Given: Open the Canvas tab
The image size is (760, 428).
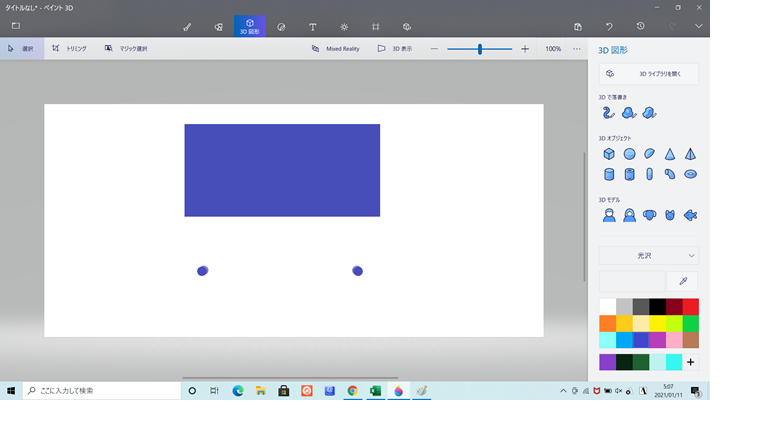Looking at the screenshot, I should pos(376,27).
